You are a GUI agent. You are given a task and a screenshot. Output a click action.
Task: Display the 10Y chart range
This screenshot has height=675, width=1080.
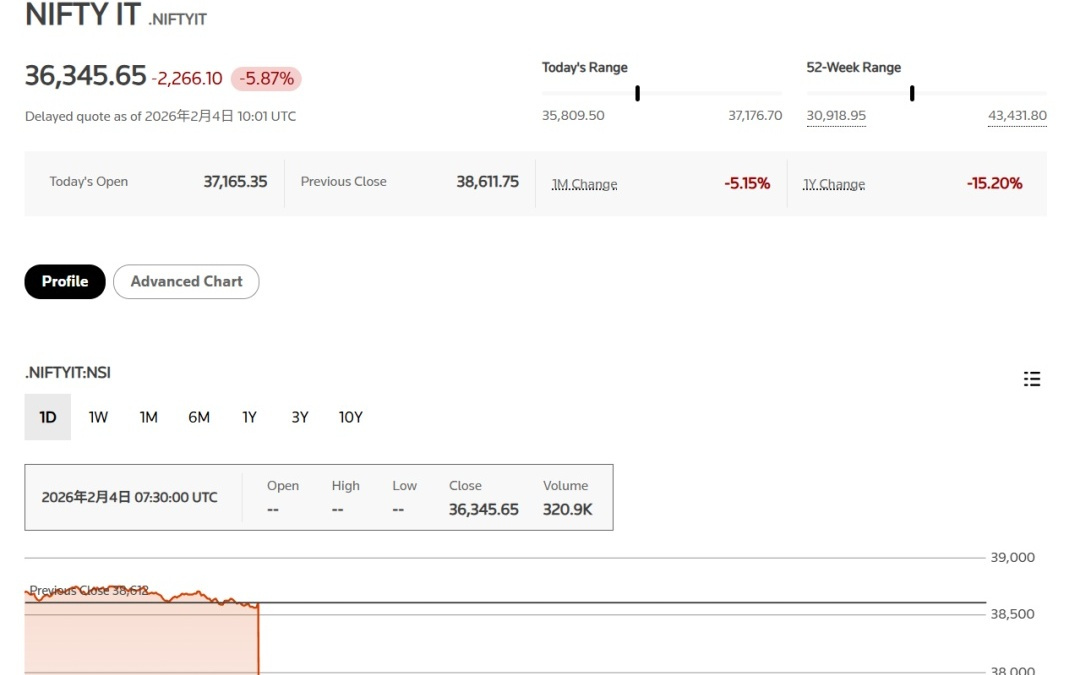click(x=350, y=417)
